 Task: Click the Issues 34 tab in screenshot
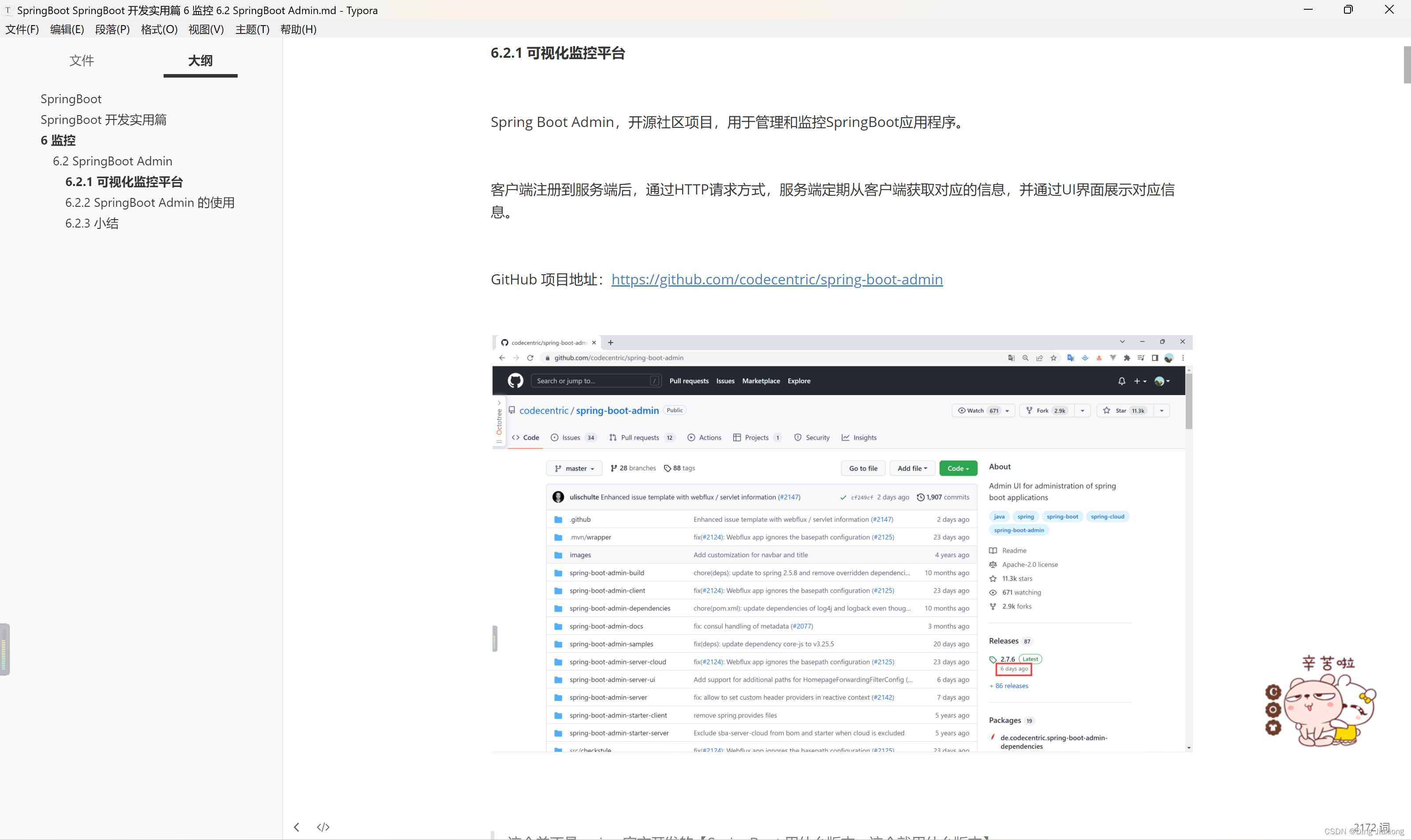(x=573, y=437)
